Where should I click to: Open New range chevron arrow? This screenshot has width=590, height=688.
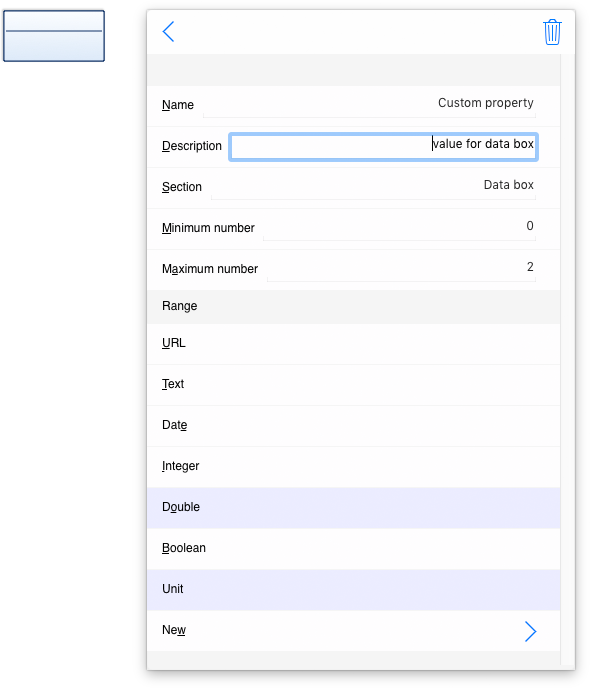click(530, 631)
